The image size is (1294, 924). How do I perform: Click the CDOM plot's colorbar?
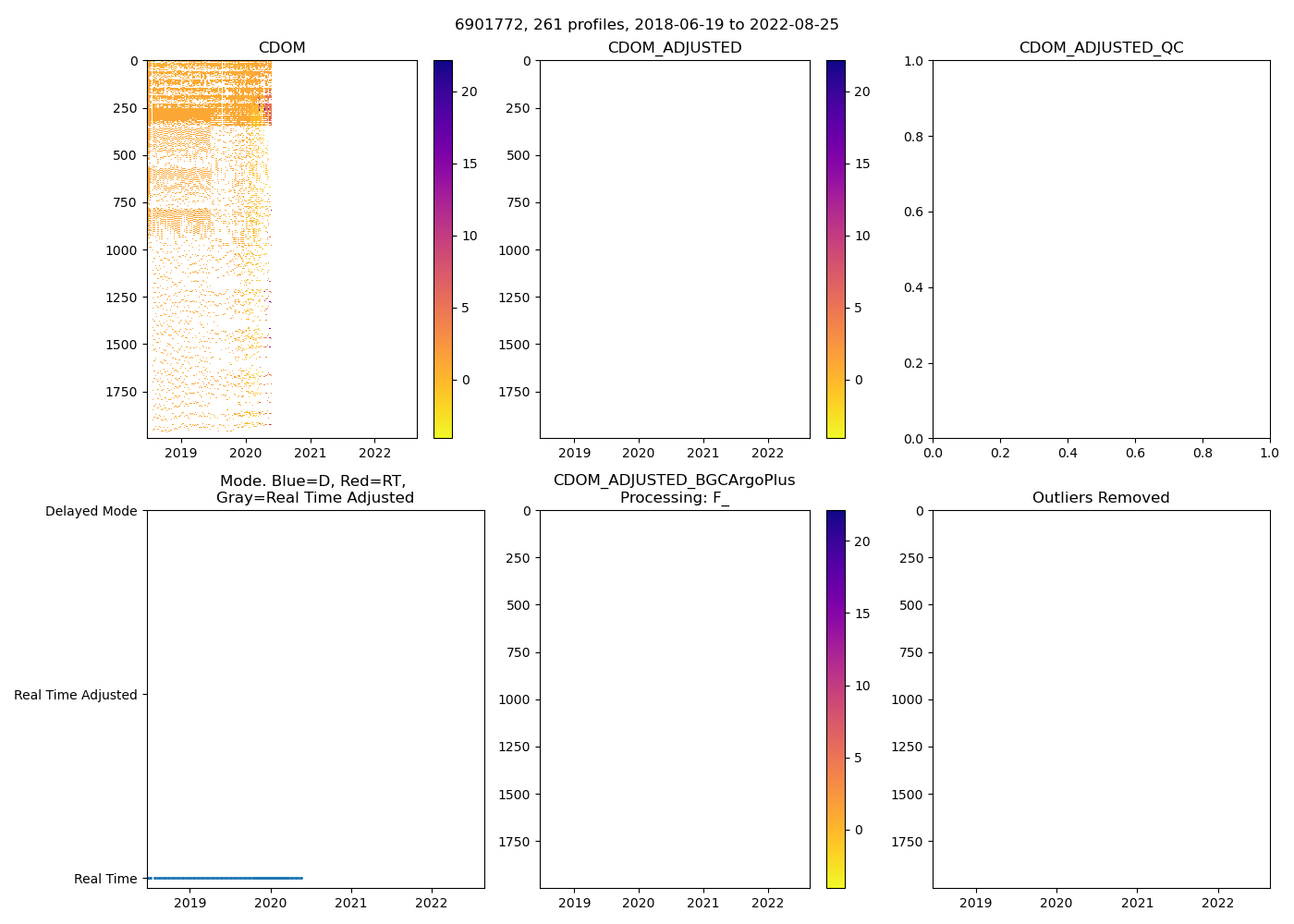(x=443, y=249)
